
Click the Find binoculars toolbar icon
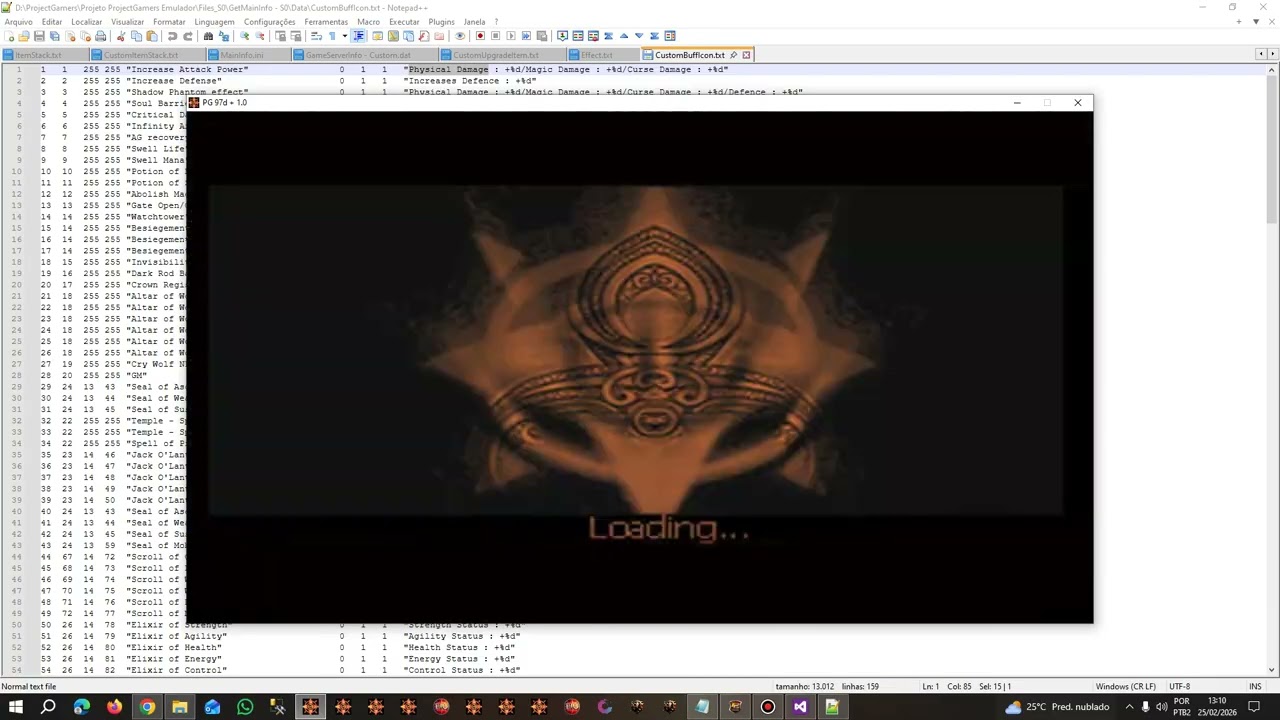(208, 37)
